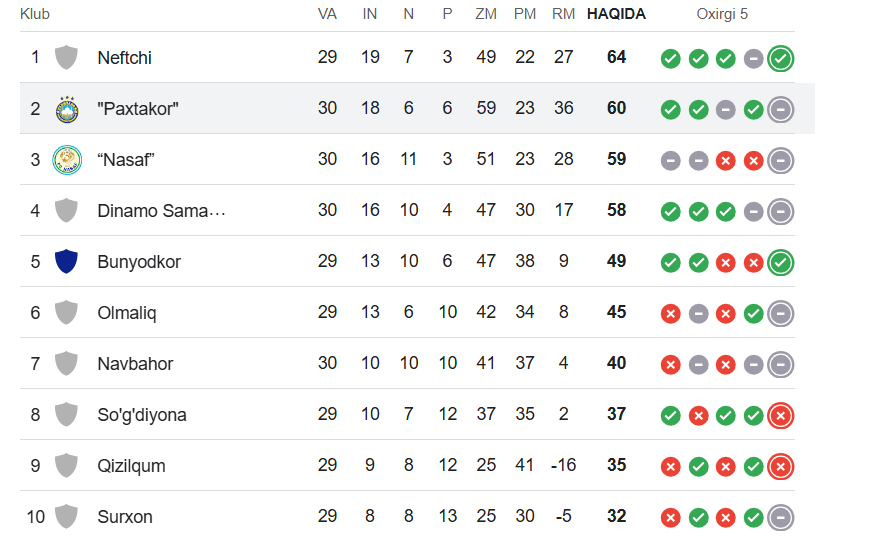Click the HAQIDA points column header

tap(616, 14)
